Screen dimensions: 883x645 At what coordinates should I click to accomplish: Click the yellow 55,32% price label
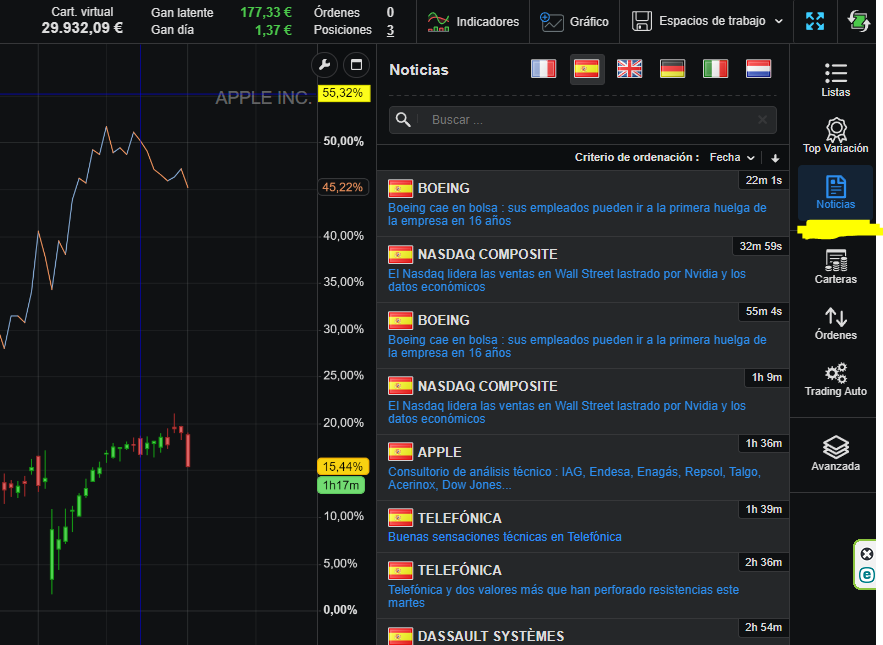click(344, 93)
